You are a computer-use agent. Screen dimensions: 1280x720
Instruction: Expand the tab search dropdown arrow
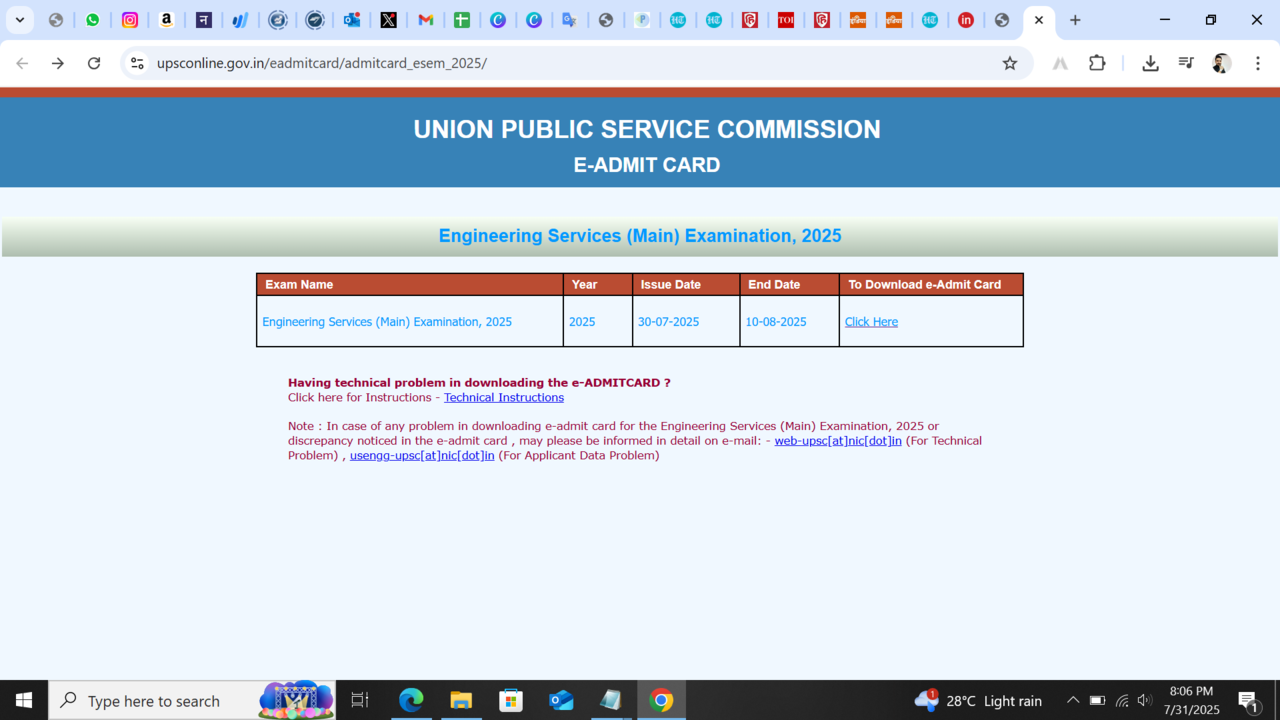point(19,20)
